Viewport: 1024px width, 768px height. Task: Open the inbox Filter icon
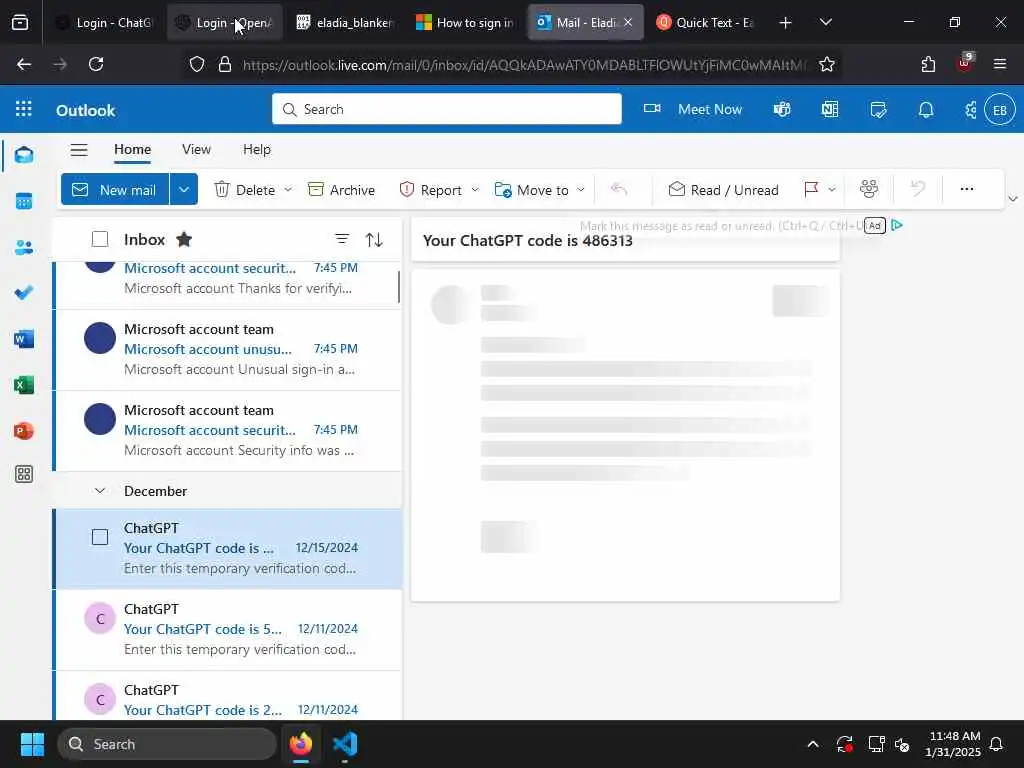(342, 240)
